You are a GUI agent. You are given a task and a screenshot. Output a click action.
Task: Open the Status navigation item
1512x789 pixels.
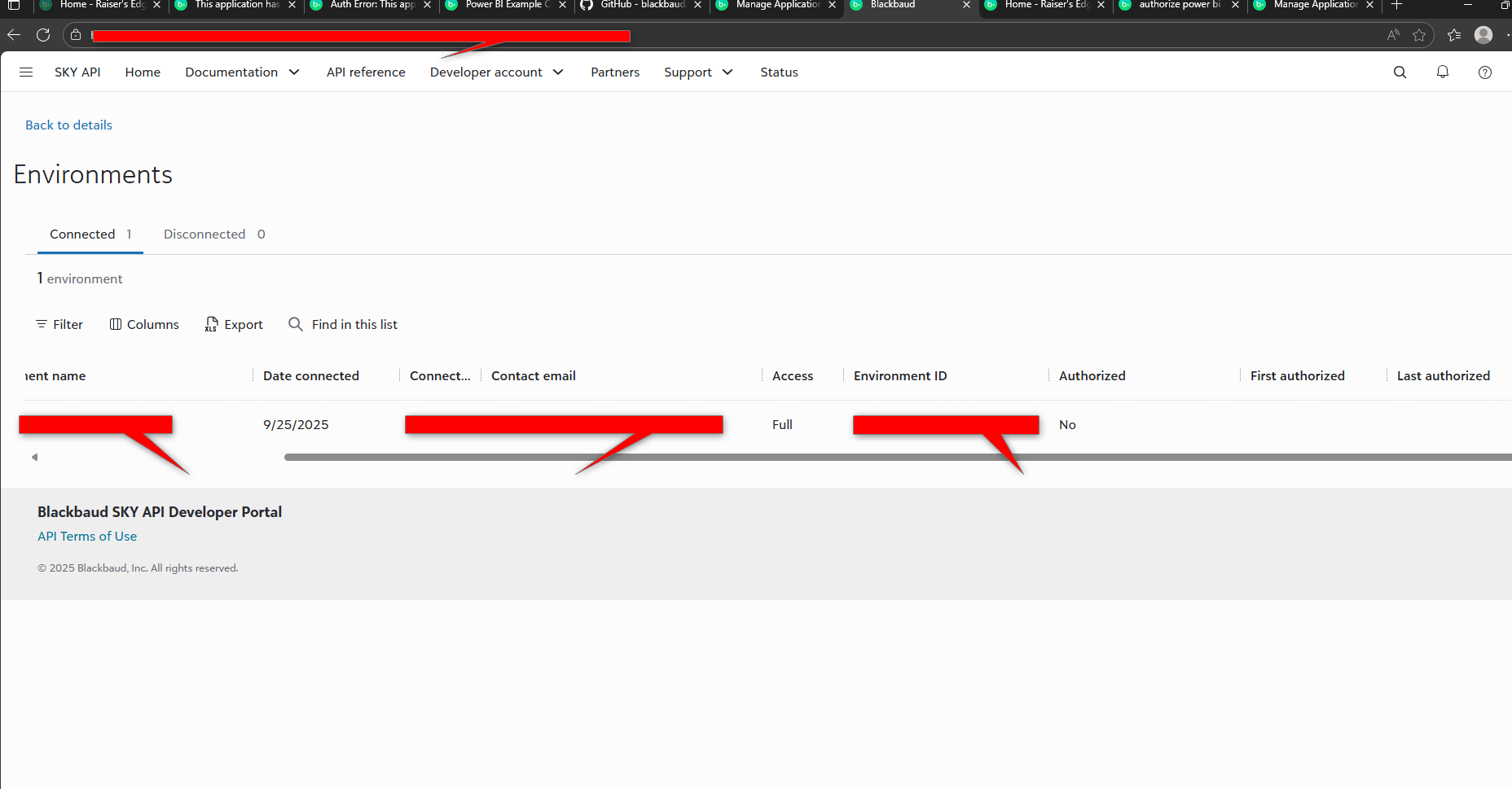pyautogui.click(x=779, y=72)
